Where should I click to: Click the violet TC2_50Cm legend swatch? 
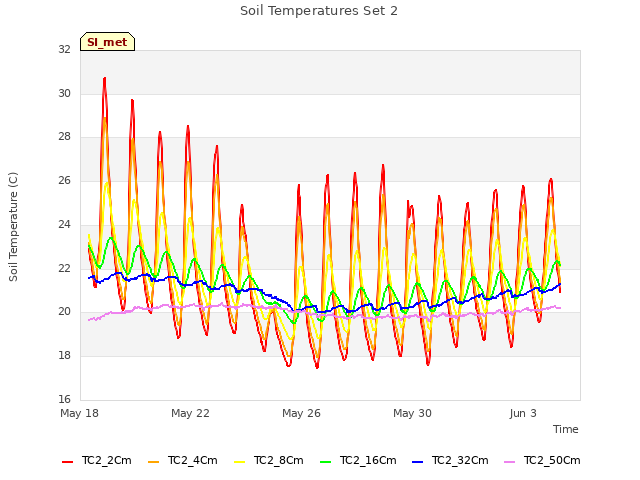510,462
